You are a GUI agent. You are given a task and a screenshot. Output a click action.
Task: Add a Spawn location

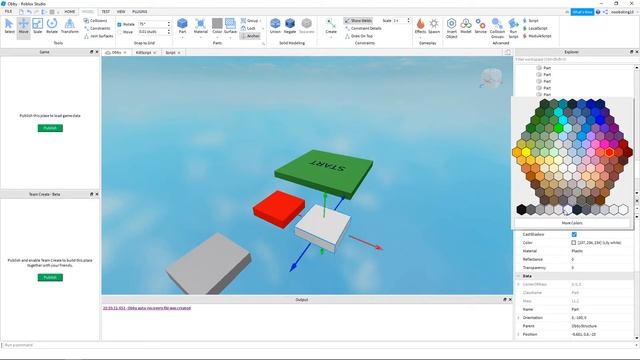(x=434, y=26)
